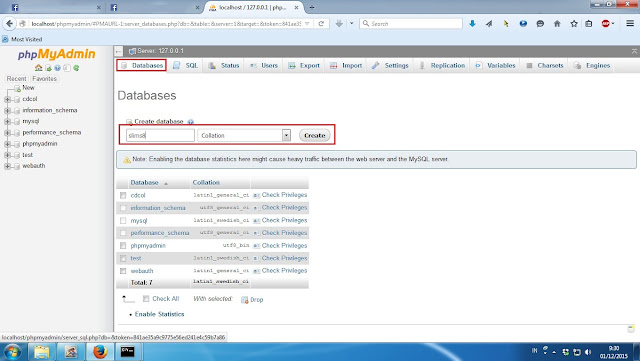Screen dimensions: 640x361
Task: Click the database name input field
Action: click(x=160, y=135)
